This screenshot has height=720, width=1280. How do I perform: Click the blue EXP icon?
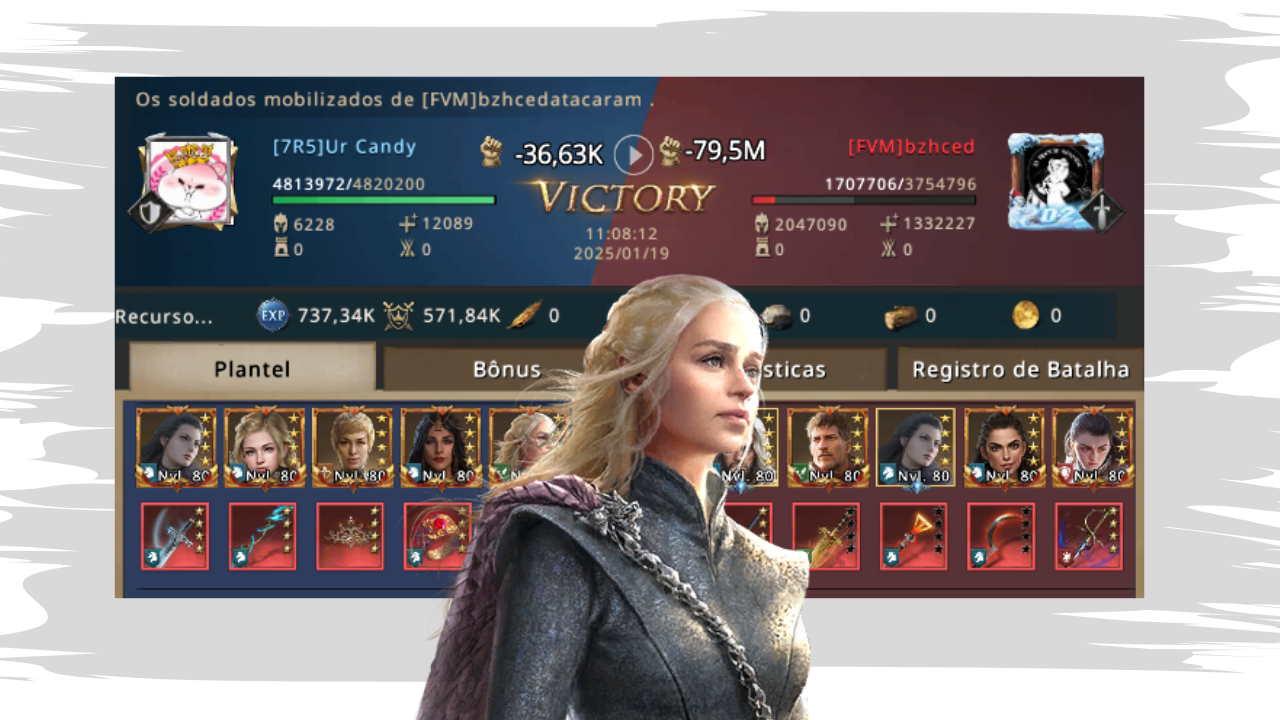click(x=272, y=316)
